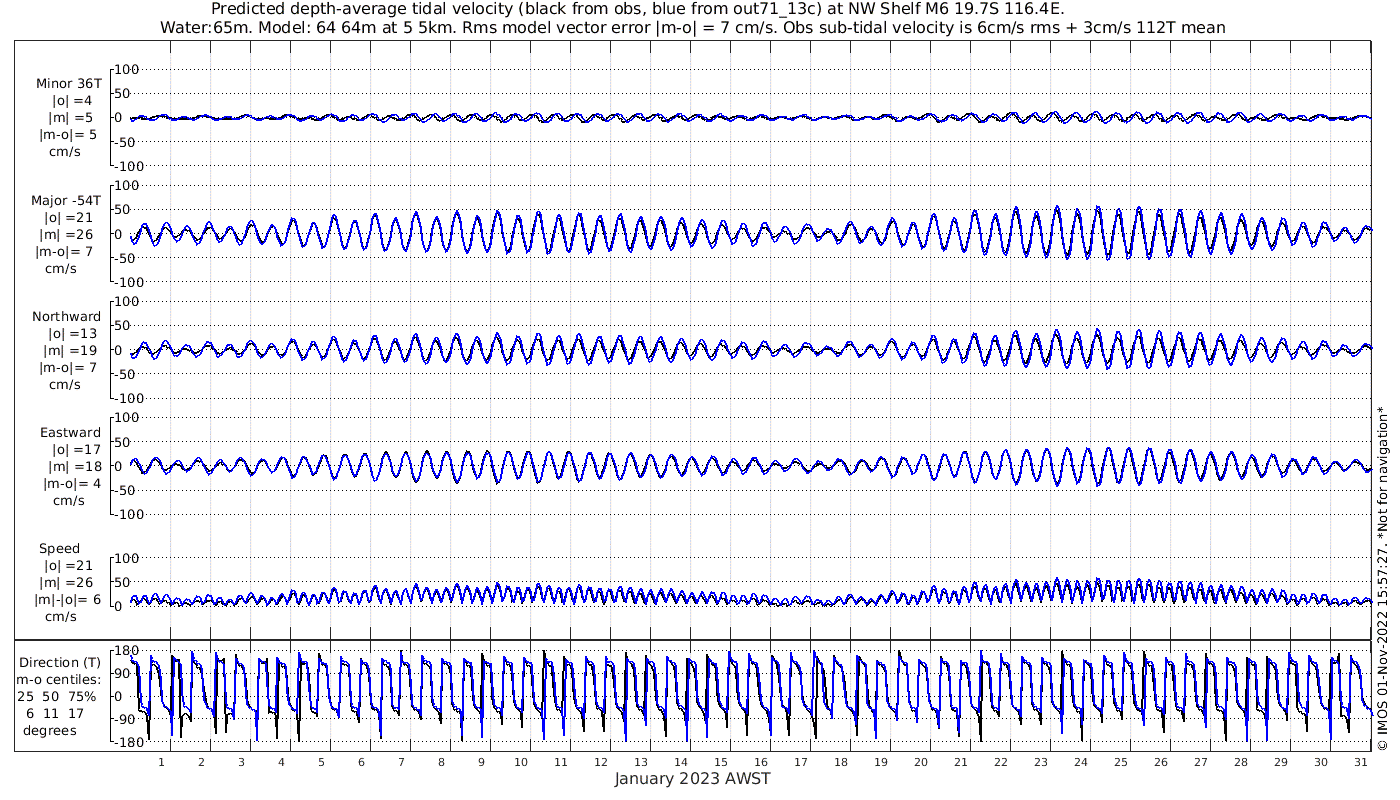The width and height of the screenshot is (1400, 800).
Task: Select the Major -54T panel label
Action: [66, 200]
